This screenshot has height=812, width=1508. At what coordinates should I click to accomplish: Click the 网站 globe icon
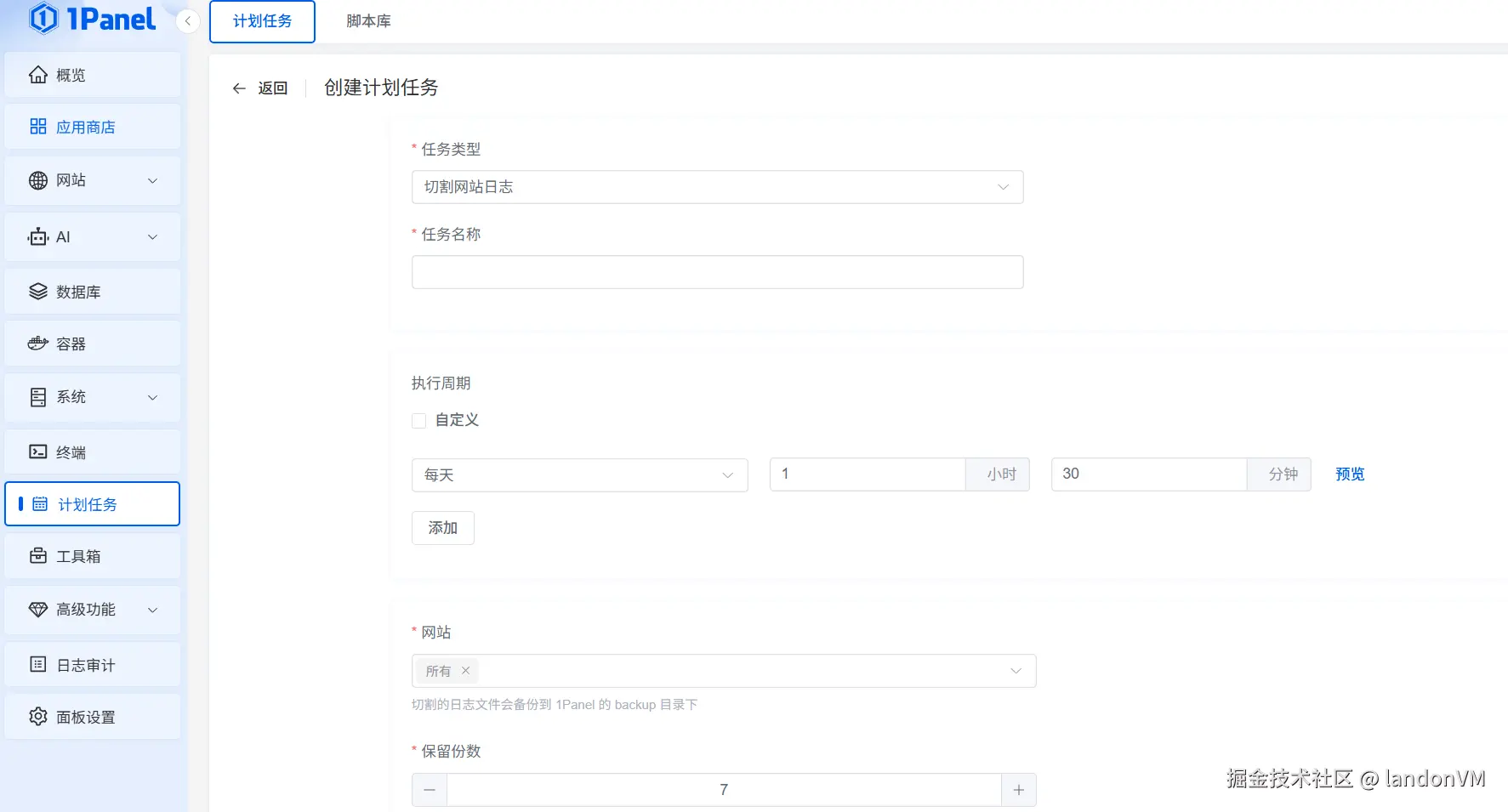click(37, 180)
